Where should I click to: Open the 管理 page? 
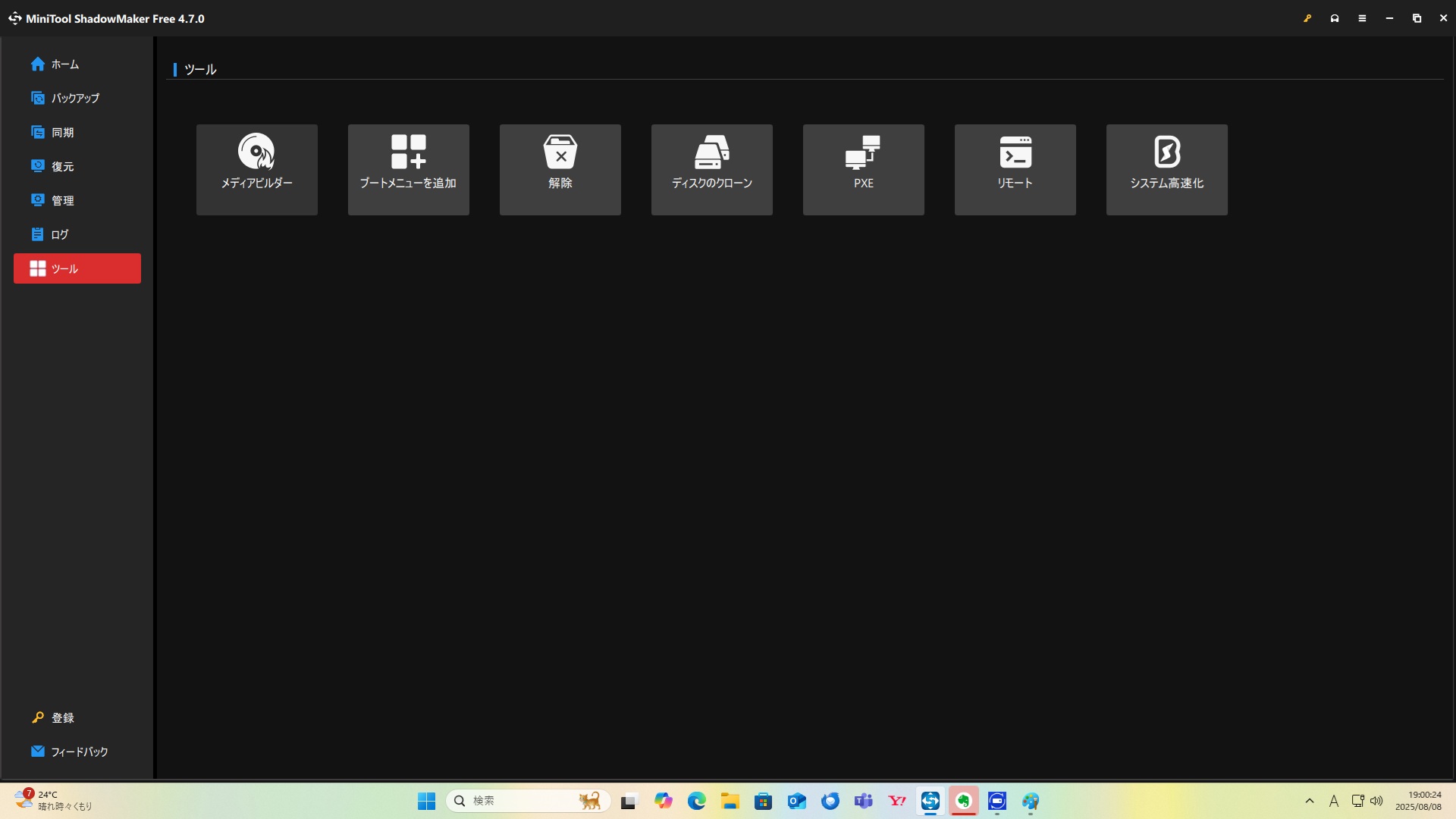tap(77, 200)
